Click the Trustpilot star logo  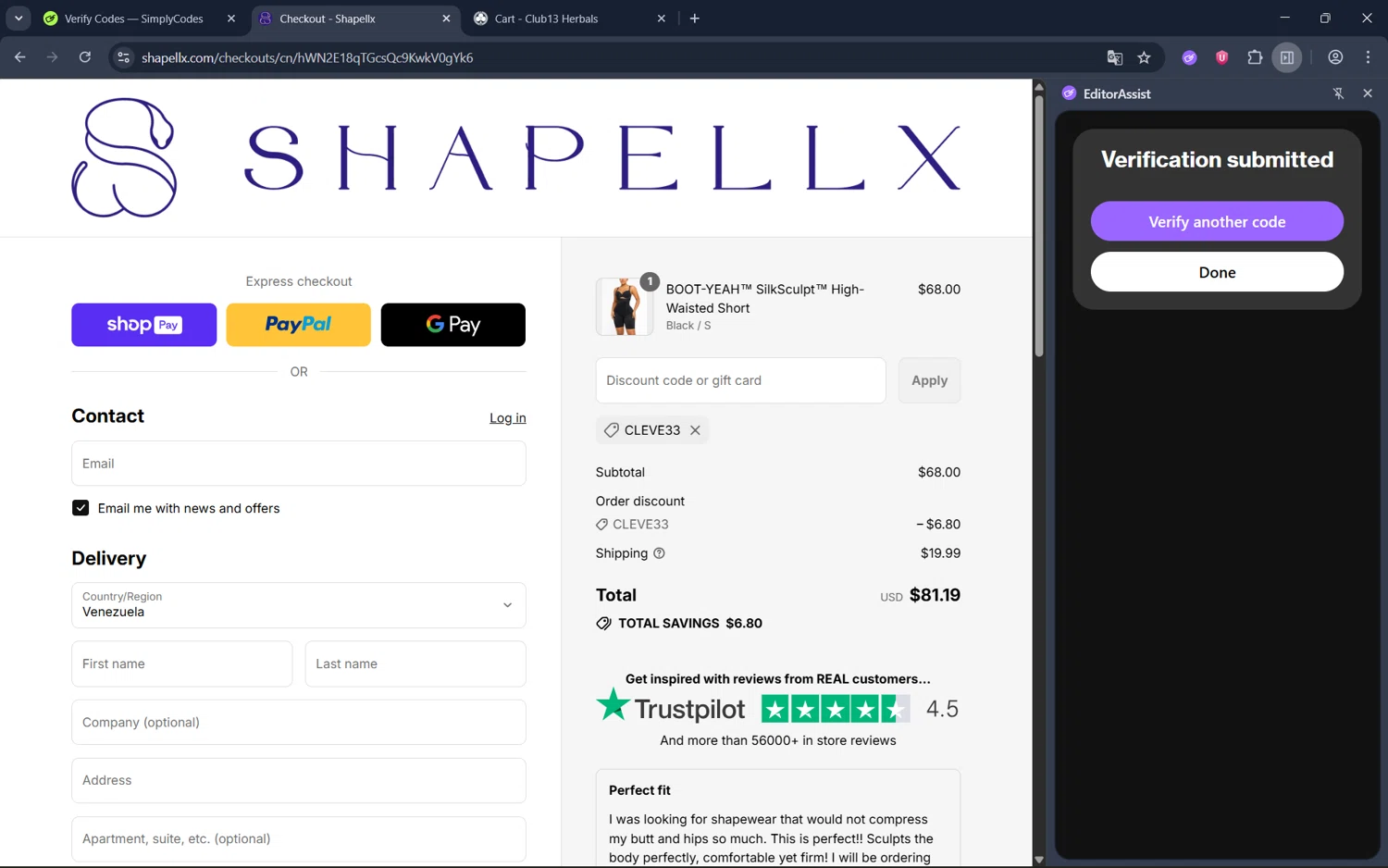[x=613, y=705]
